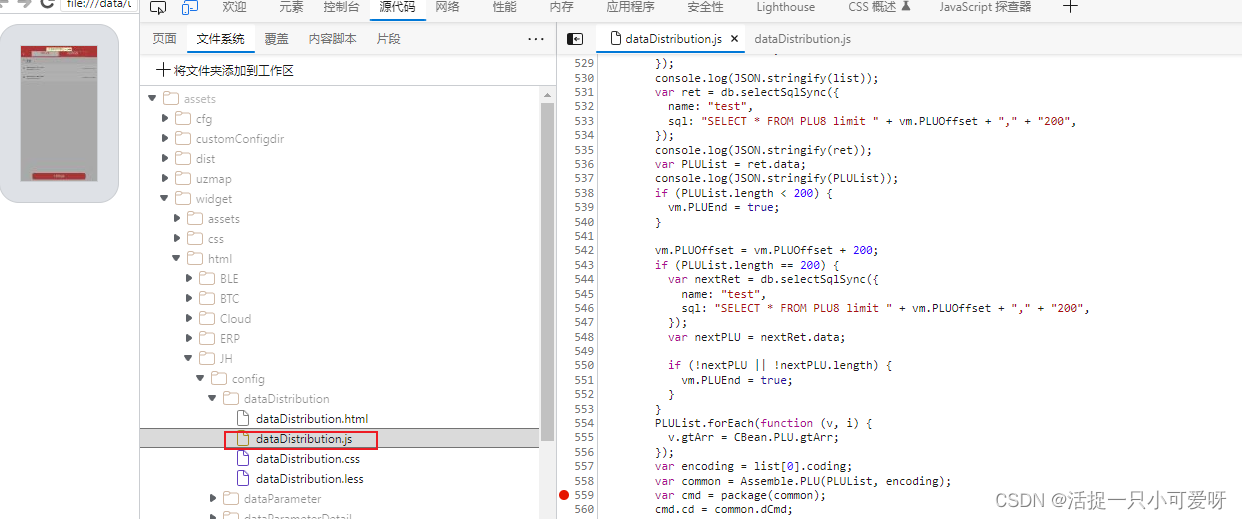Toggle a breakpoint on line number 535
Image resolution: width=1242 pixels, height=519 pixels.
click(x=583, y=150)
